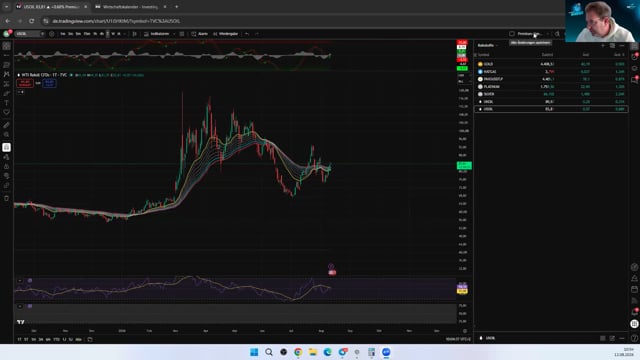This screenshot has width=640, height=360.
Task: Click the trash icon to remove drawings
Action: [x=7, y=198]
